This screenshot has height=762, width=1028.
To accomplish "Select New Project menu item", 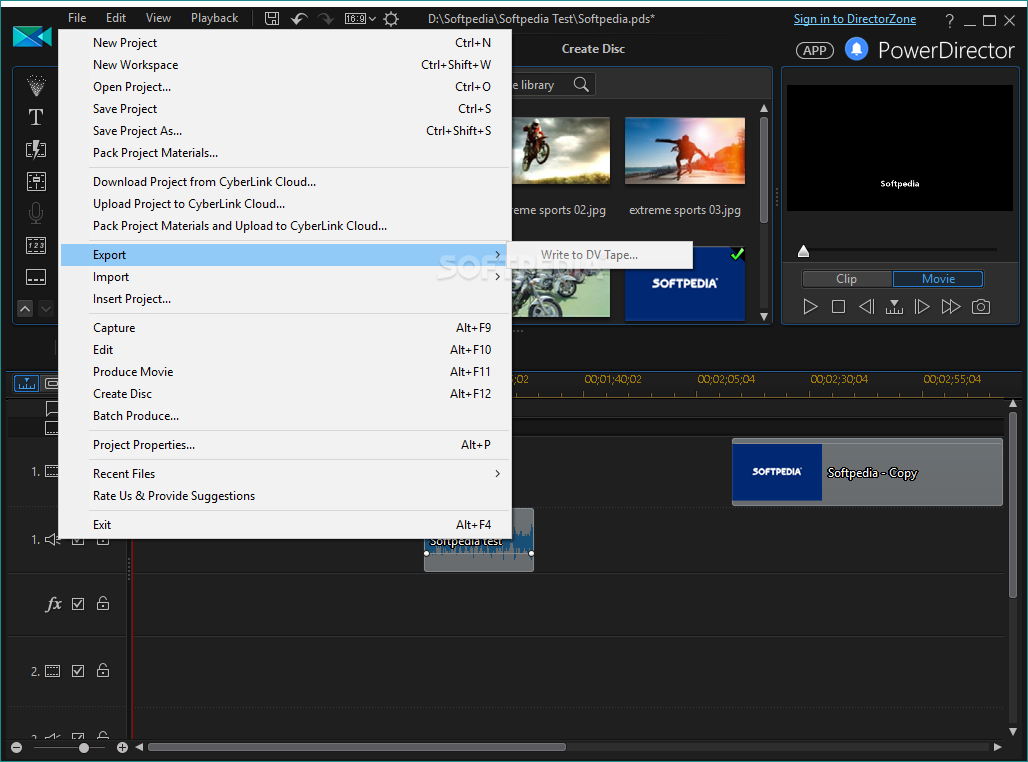I will coord(286,43).
